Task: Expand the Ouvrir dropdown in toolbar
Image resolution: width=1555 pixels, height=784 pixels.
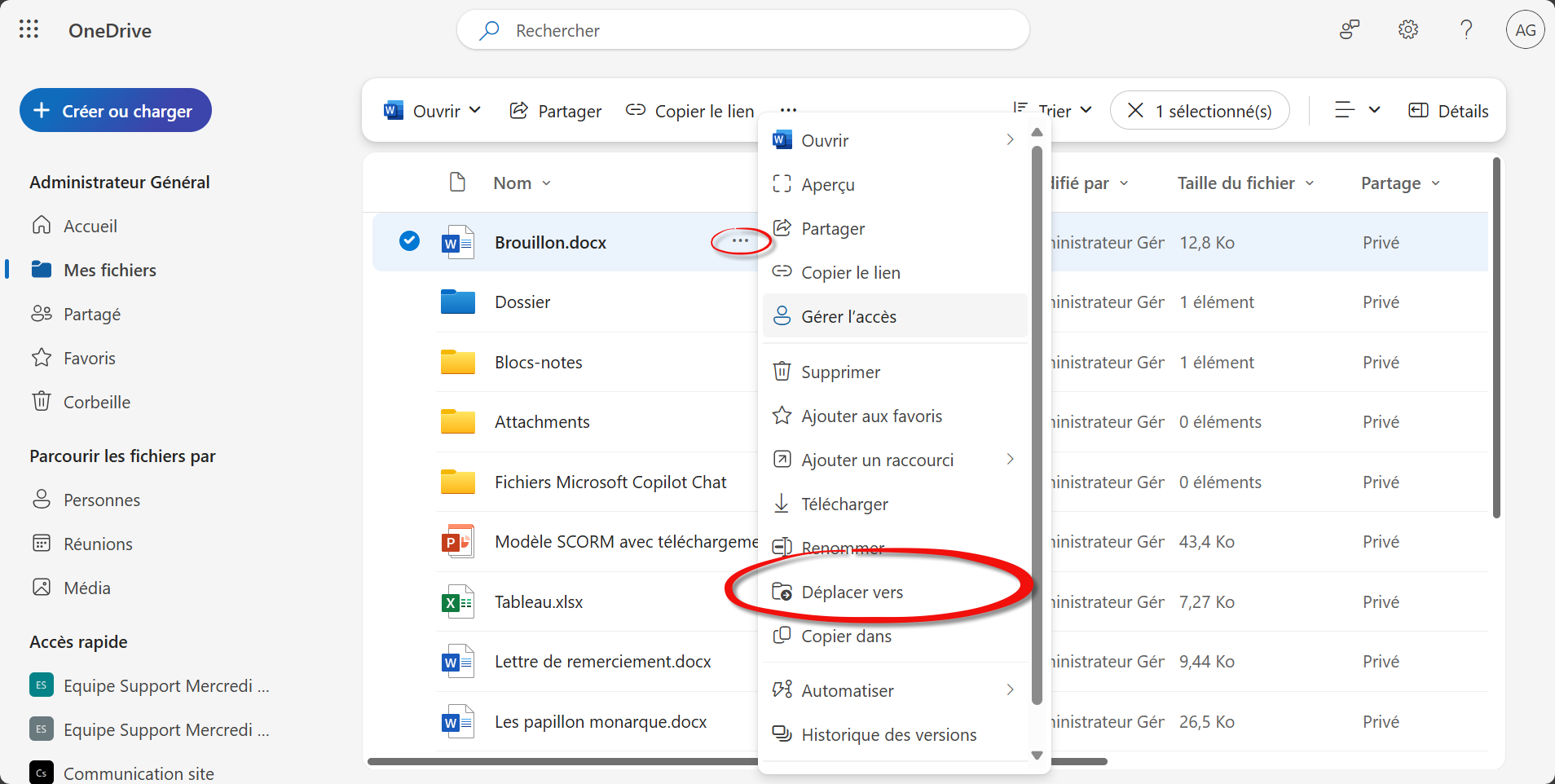Action: 475,111
